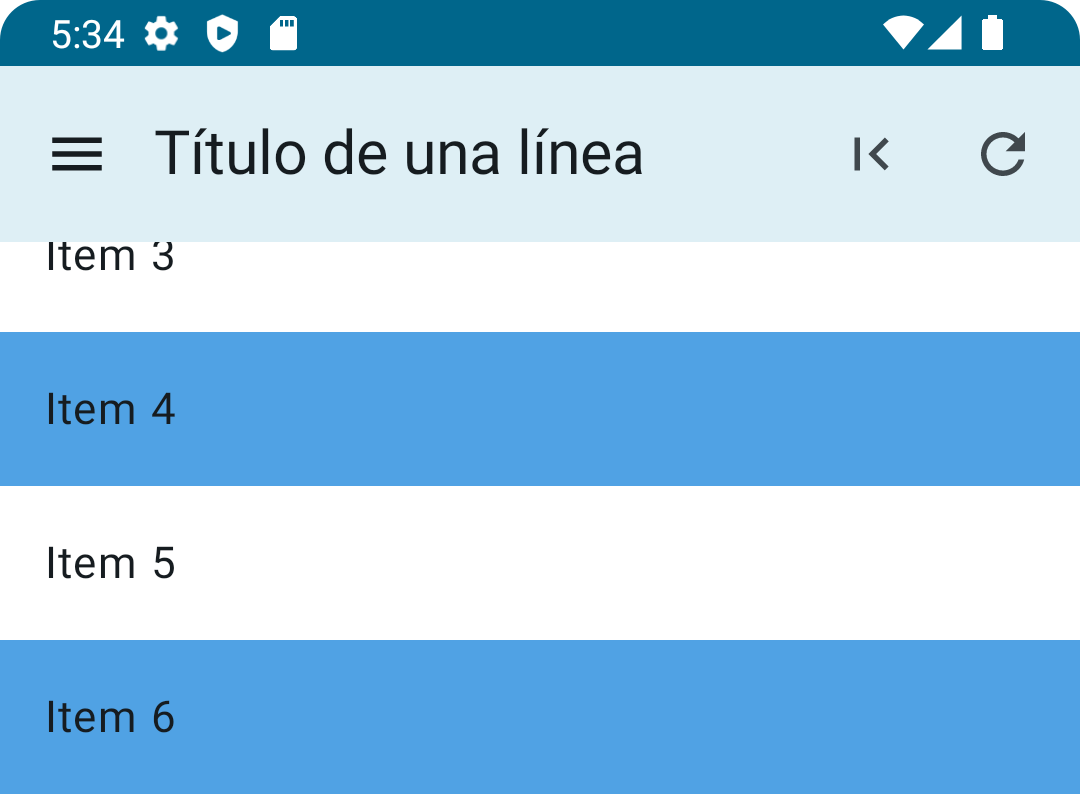The height and width of the screenshot is (800, 1080).
Task: Tap the SD card status bar icon
Action: [x=284, y=34]
